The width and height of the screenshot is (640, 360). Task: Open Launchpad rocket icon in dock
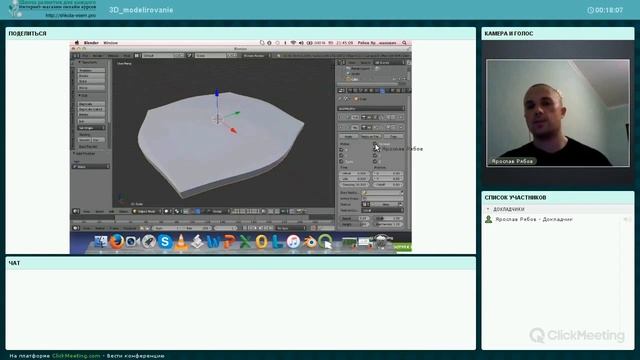149,242
